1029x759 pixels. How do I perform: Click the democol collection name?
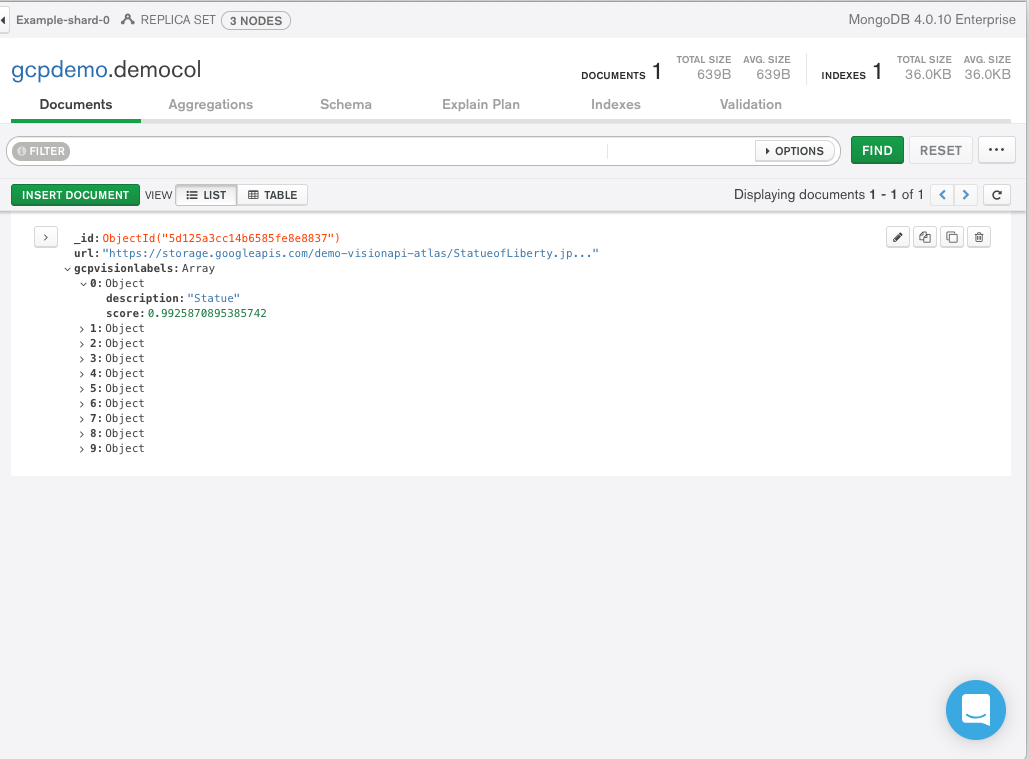[158, 70]
